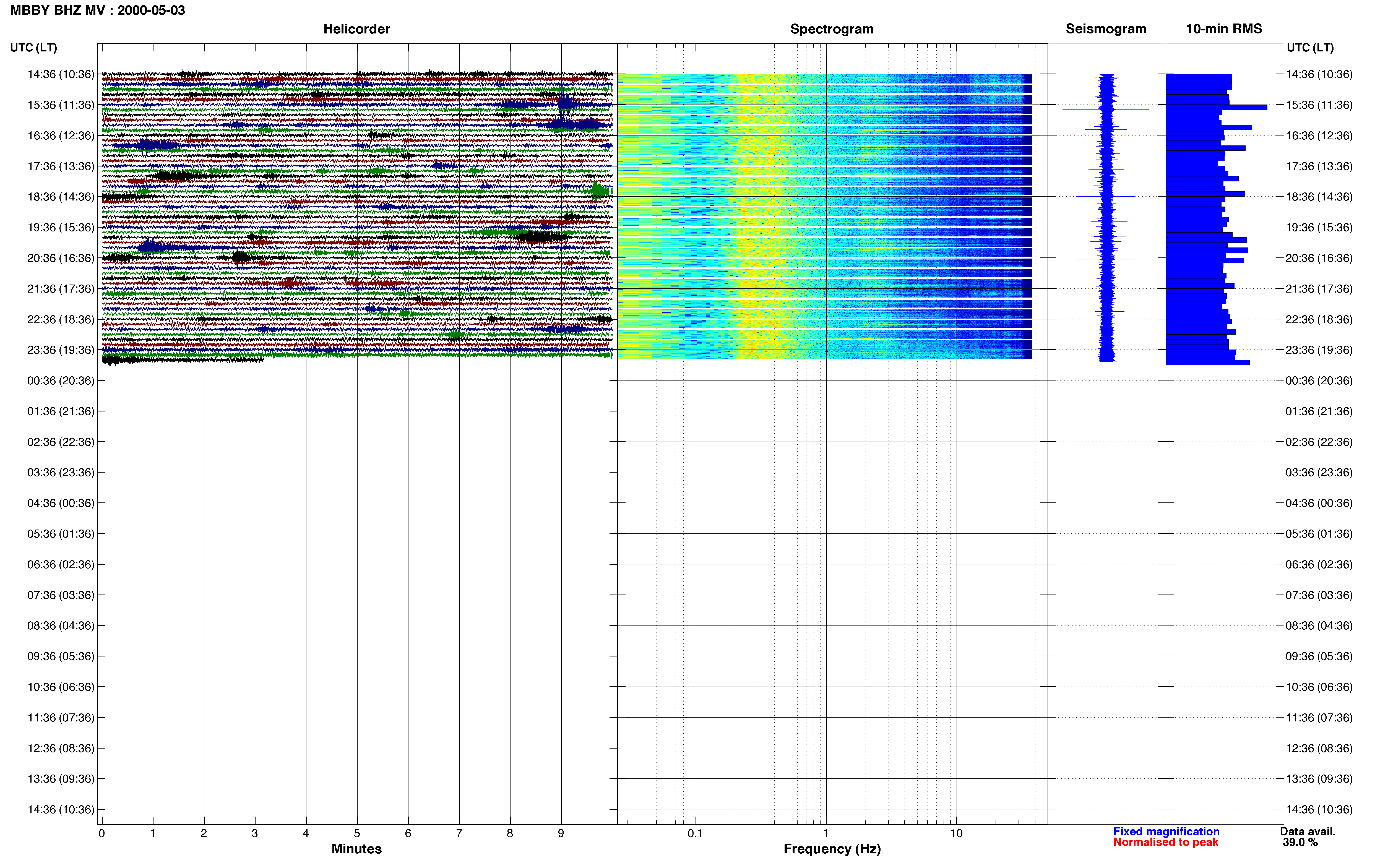Click the '39.0 %' data availability value

(x=1300, y=843)
